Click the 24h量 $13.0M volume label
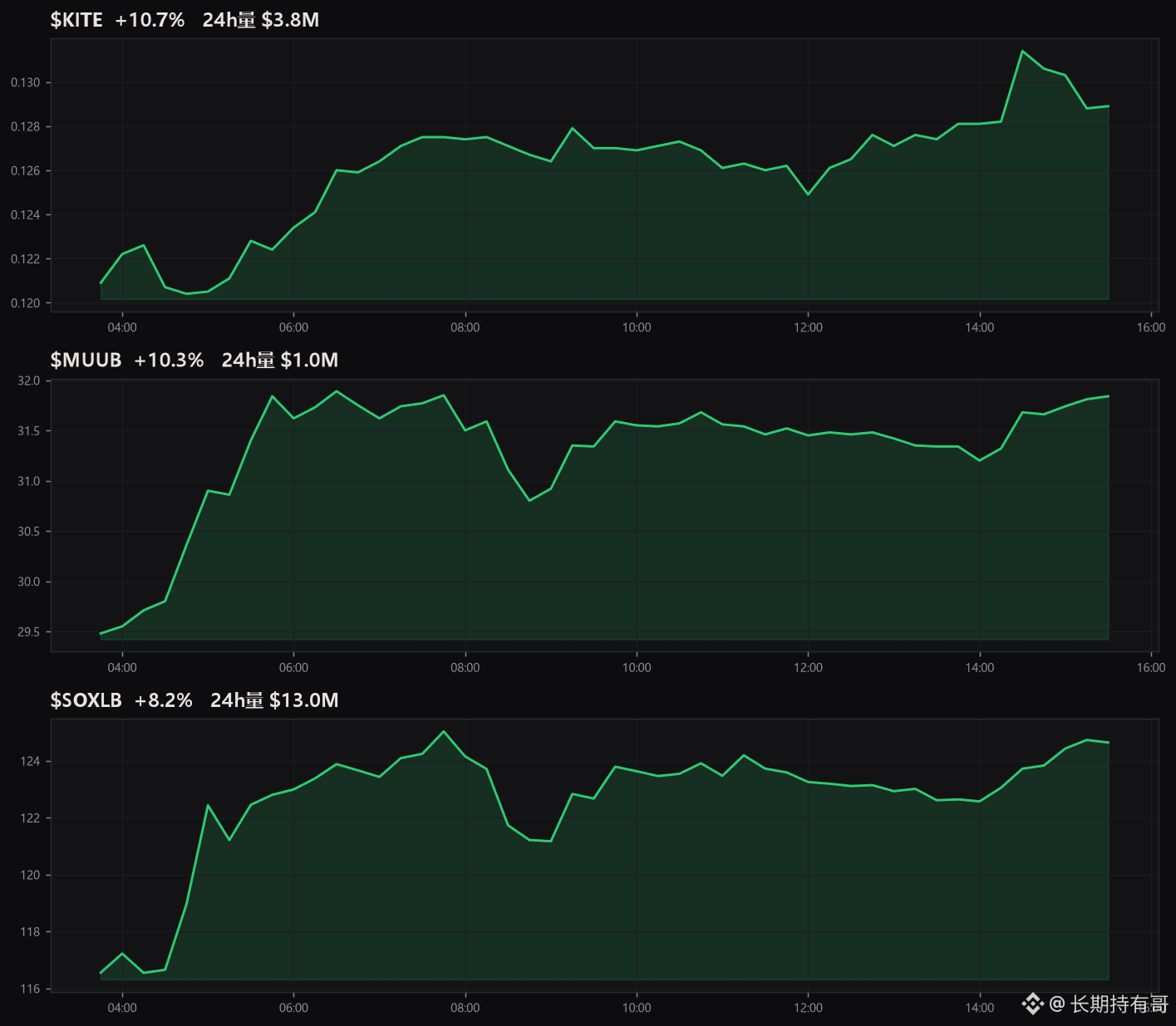The height and width of the screenshot is (1026, 1176). (x=274, y=700)
